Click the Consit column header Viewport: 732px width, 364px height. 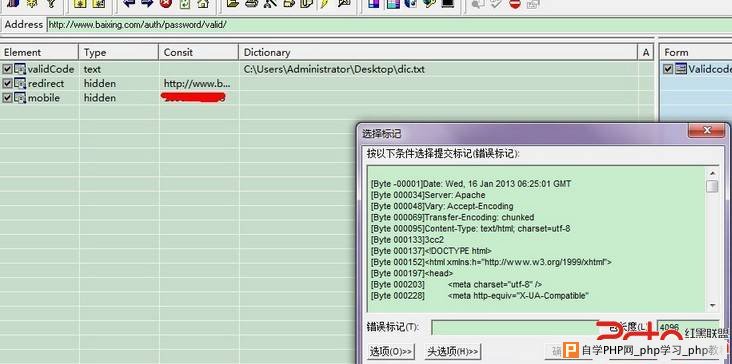(198, 52)
